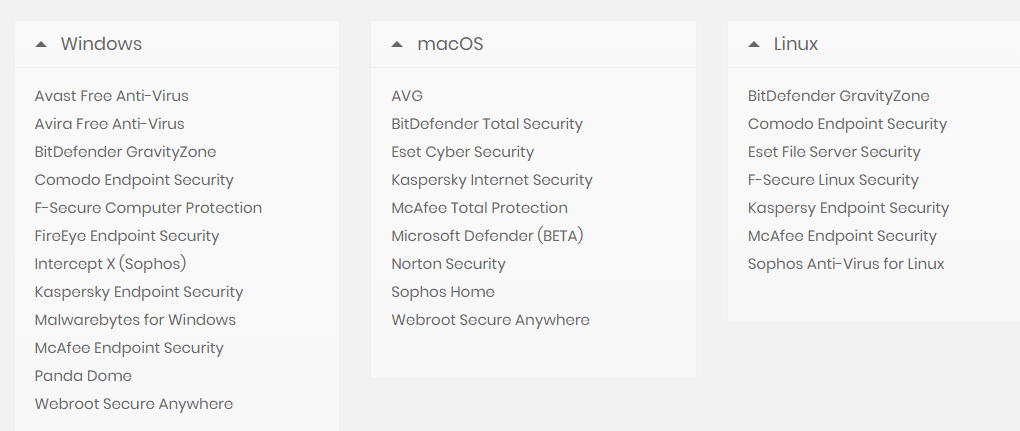The image size is (1020, 431).
Task: Select Sophos Home link
Action: coord(443,292)
